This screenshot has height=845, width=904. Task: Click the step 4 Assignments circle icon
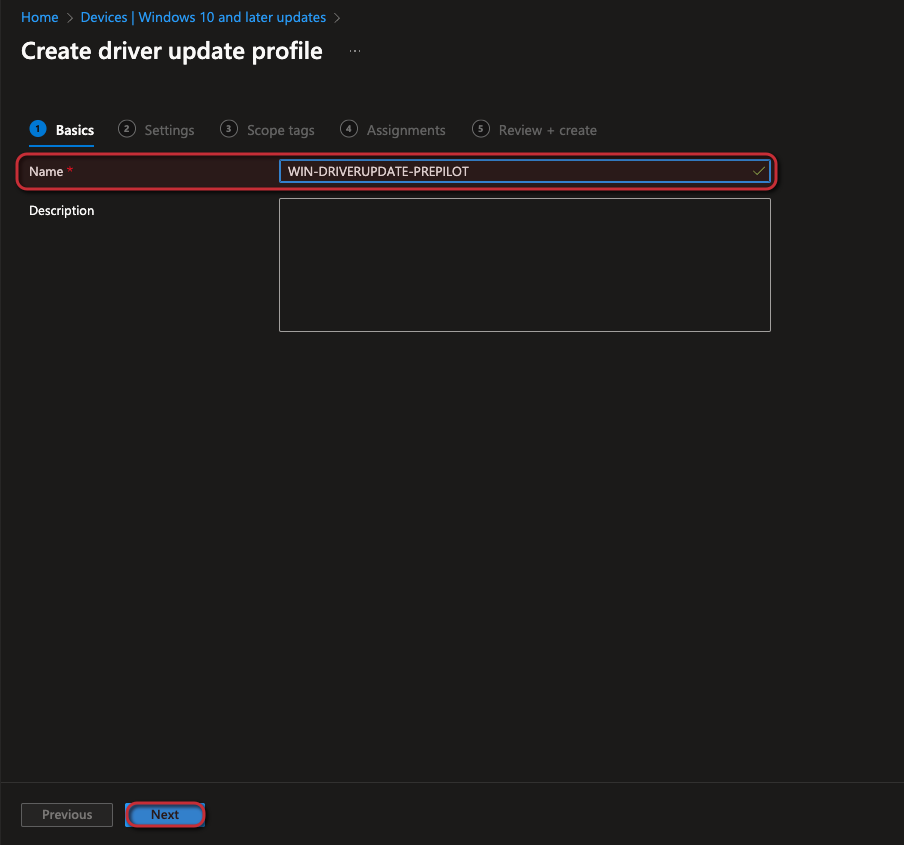(x=349, y=129)
